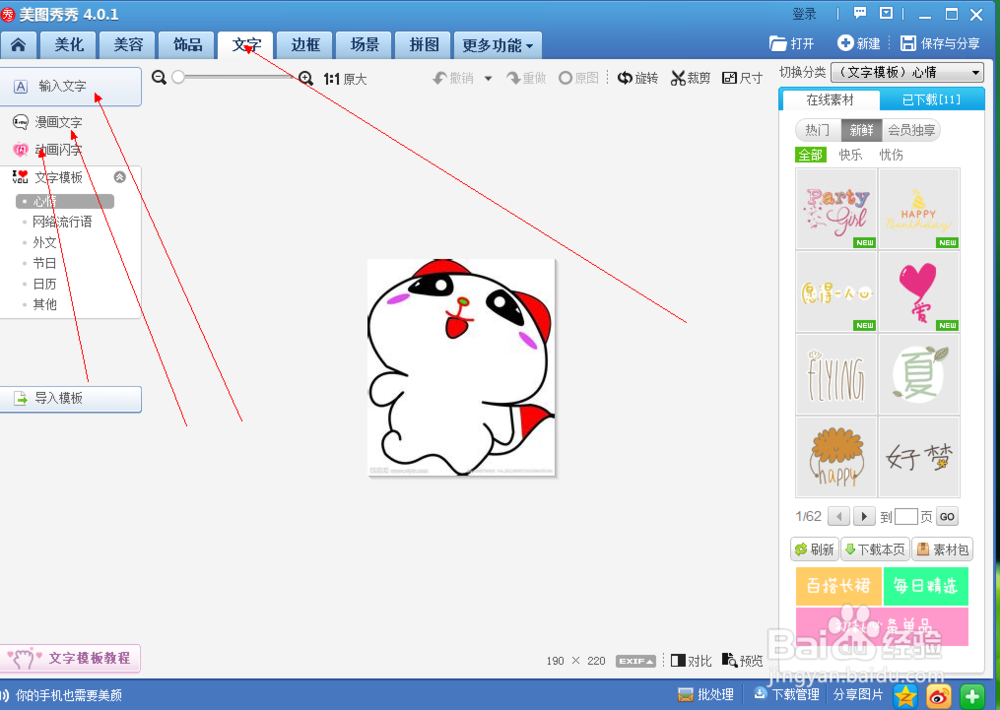
Task: Collapse the 文字模板 panel
Action: coord(119,176)
